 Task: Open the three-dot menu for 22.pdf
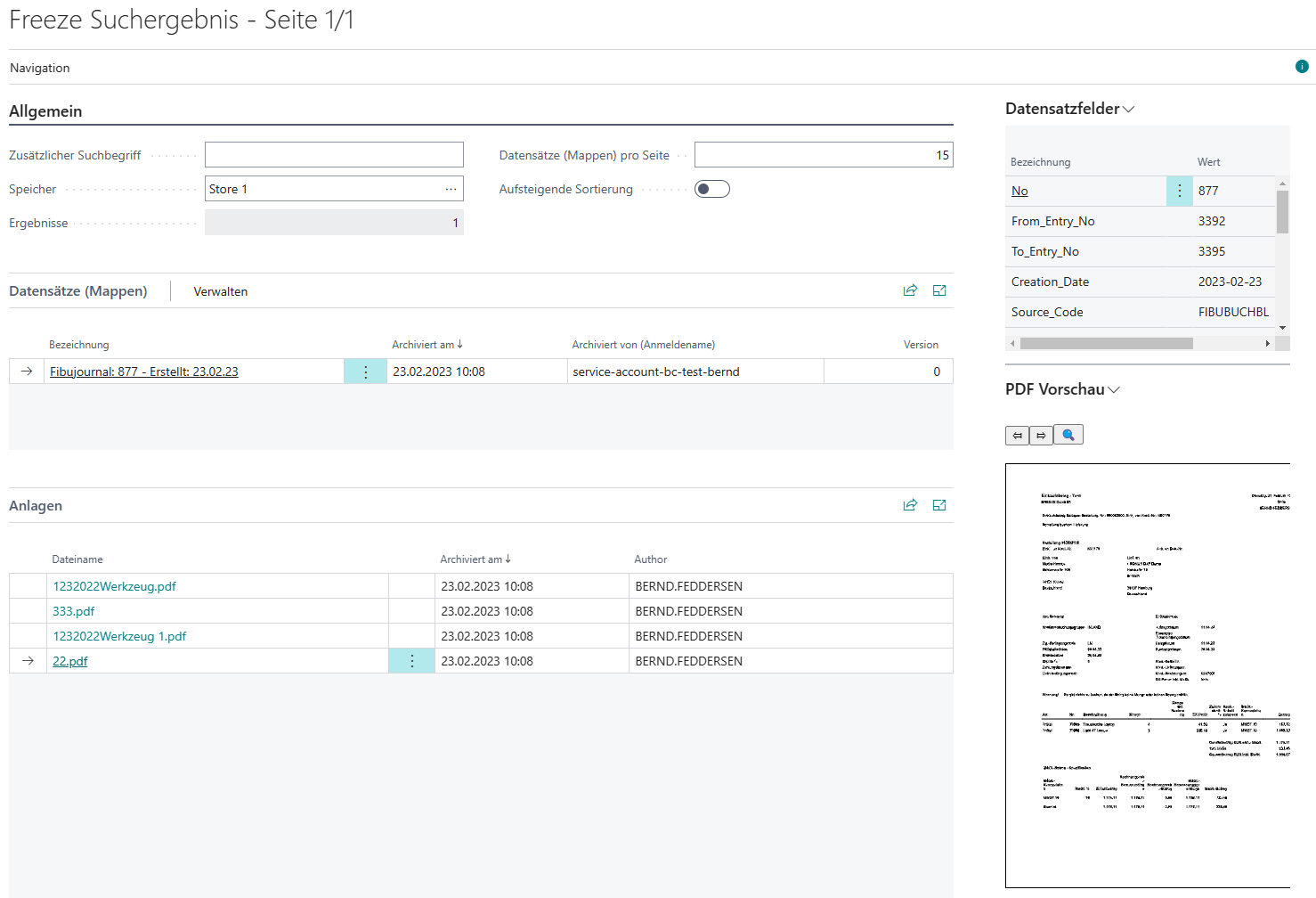(x=411, y=661)
